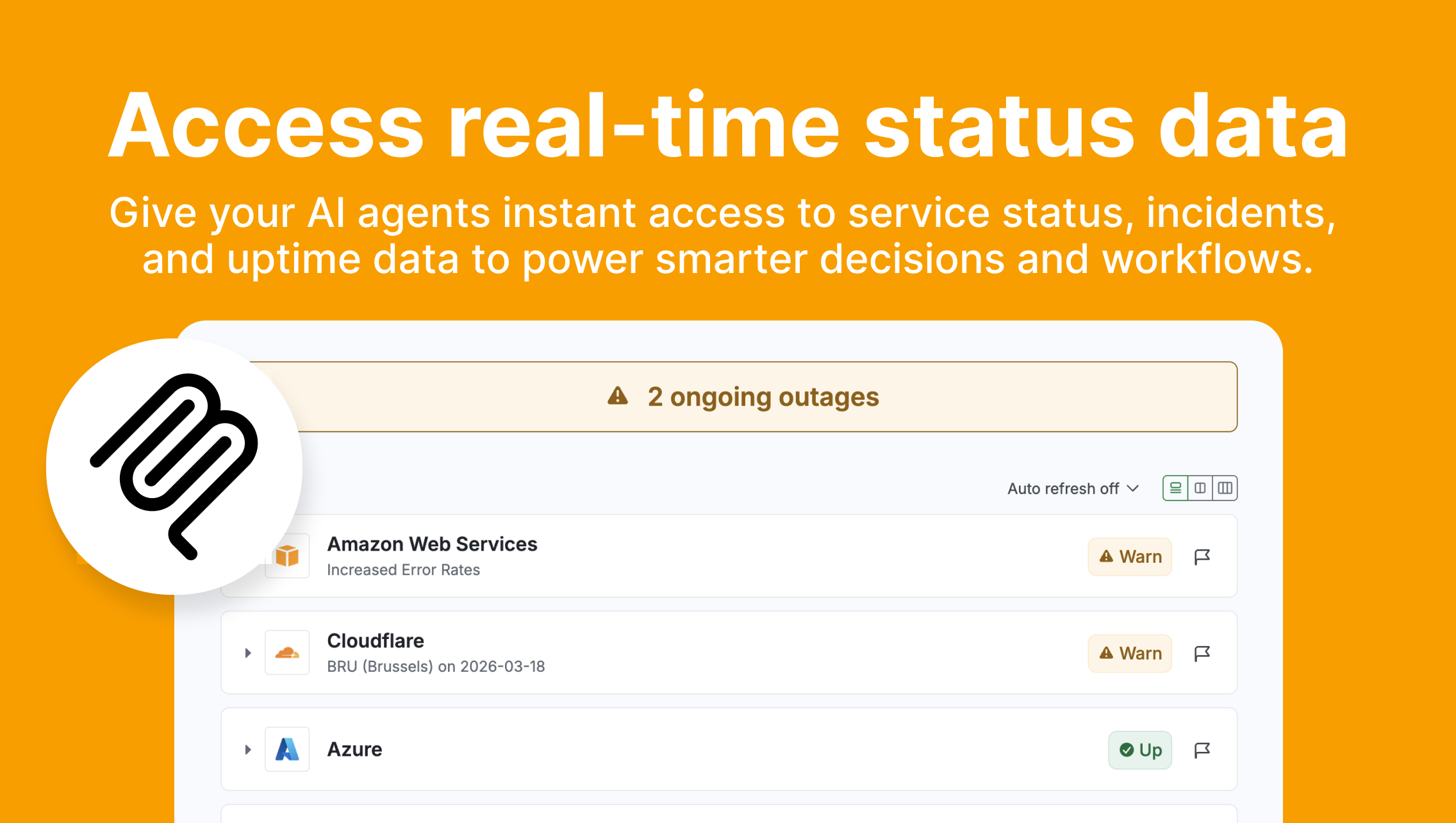Open the Auto refresh off dropdown

[x=1073, y=488]
